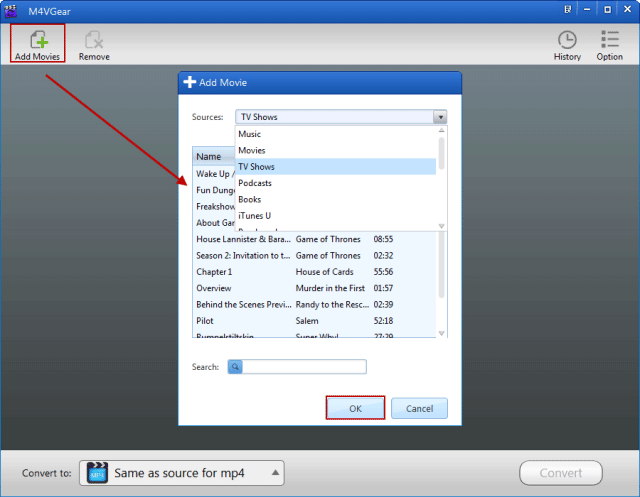Click the 01:57 duration cell
This screenshot has width=640, height=497.
(383, 288)
